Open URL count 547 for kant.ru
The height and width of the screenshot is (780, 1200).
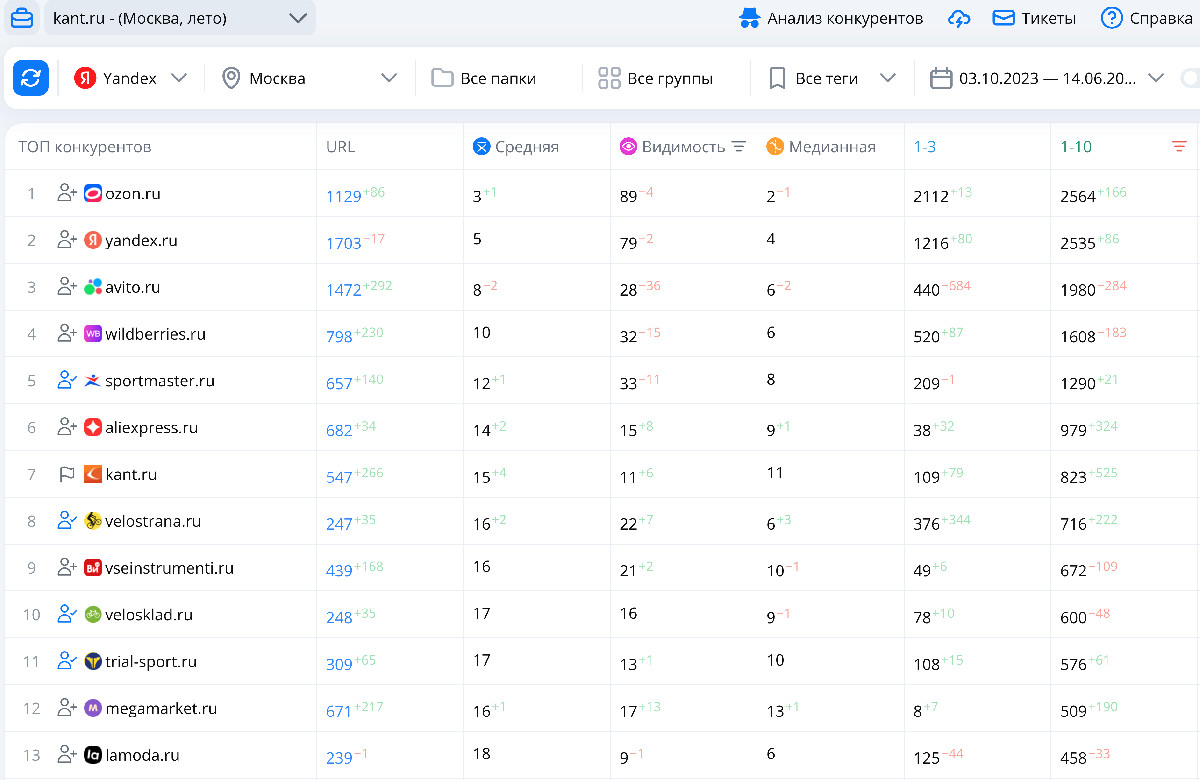339,477
